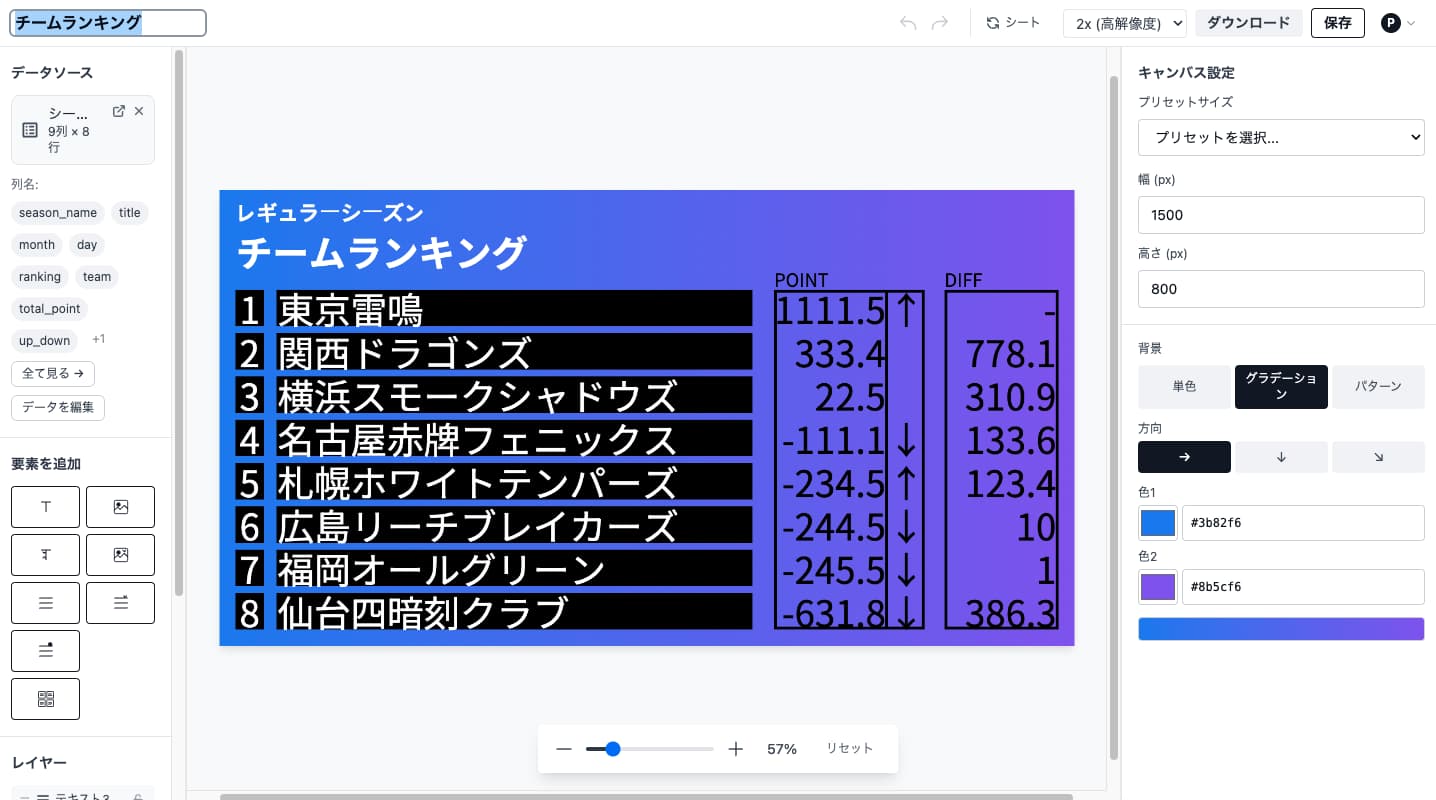Open data source in external link icon
The image size is (1436, 800).
coord(118,111)
